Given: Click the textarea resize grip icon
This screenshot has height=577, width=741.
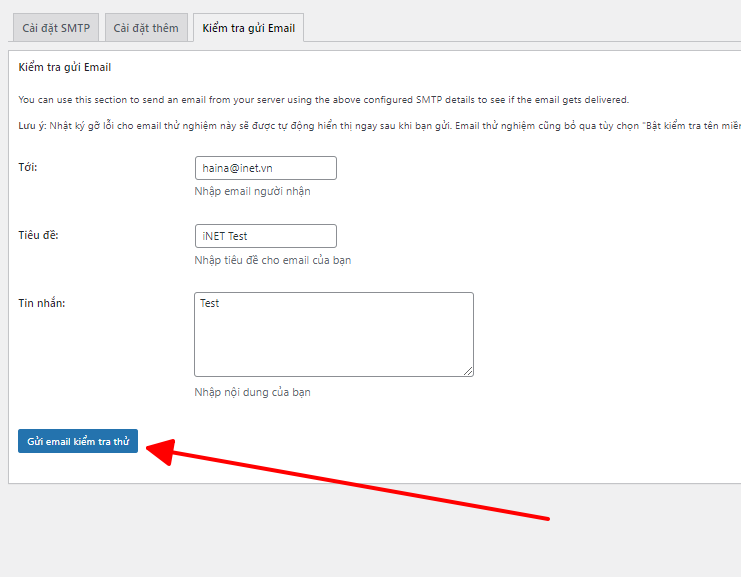Looking at the screenshot, I should point(468,371).
